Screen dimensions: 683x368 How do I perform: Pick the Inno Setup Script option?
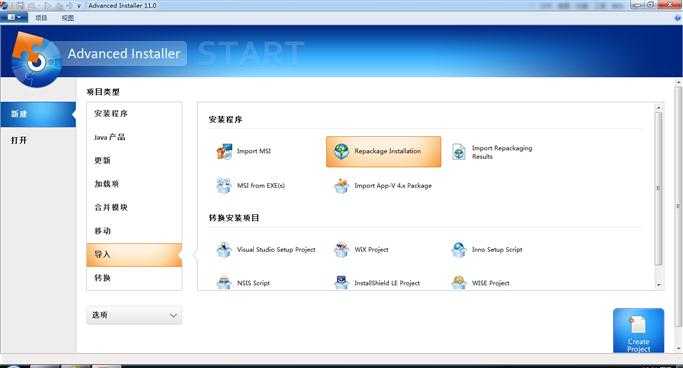[x=487, y=250]
